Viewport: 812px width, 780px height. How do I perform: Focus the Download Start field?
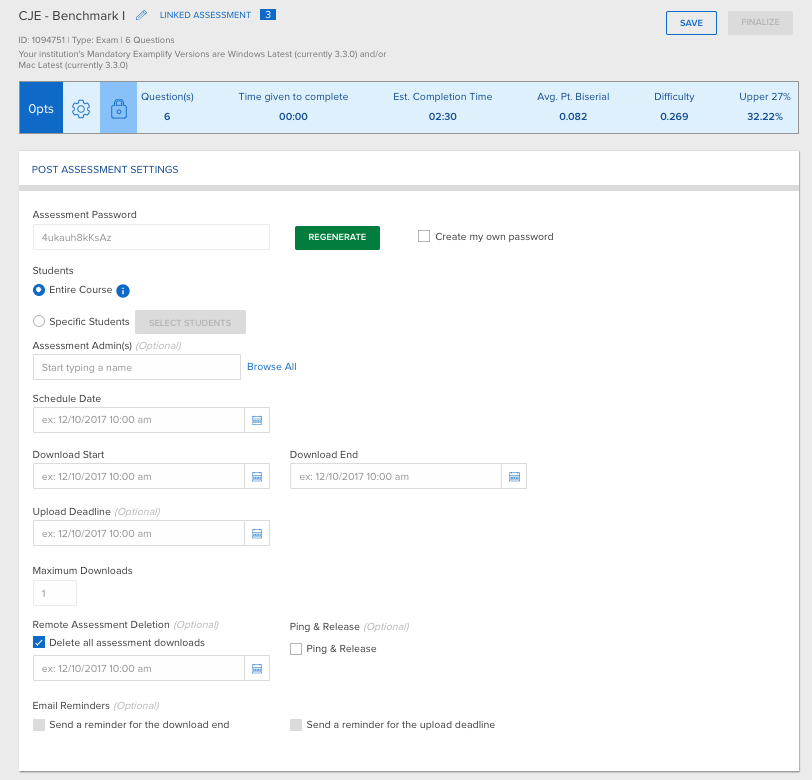[x=139, y=476]
